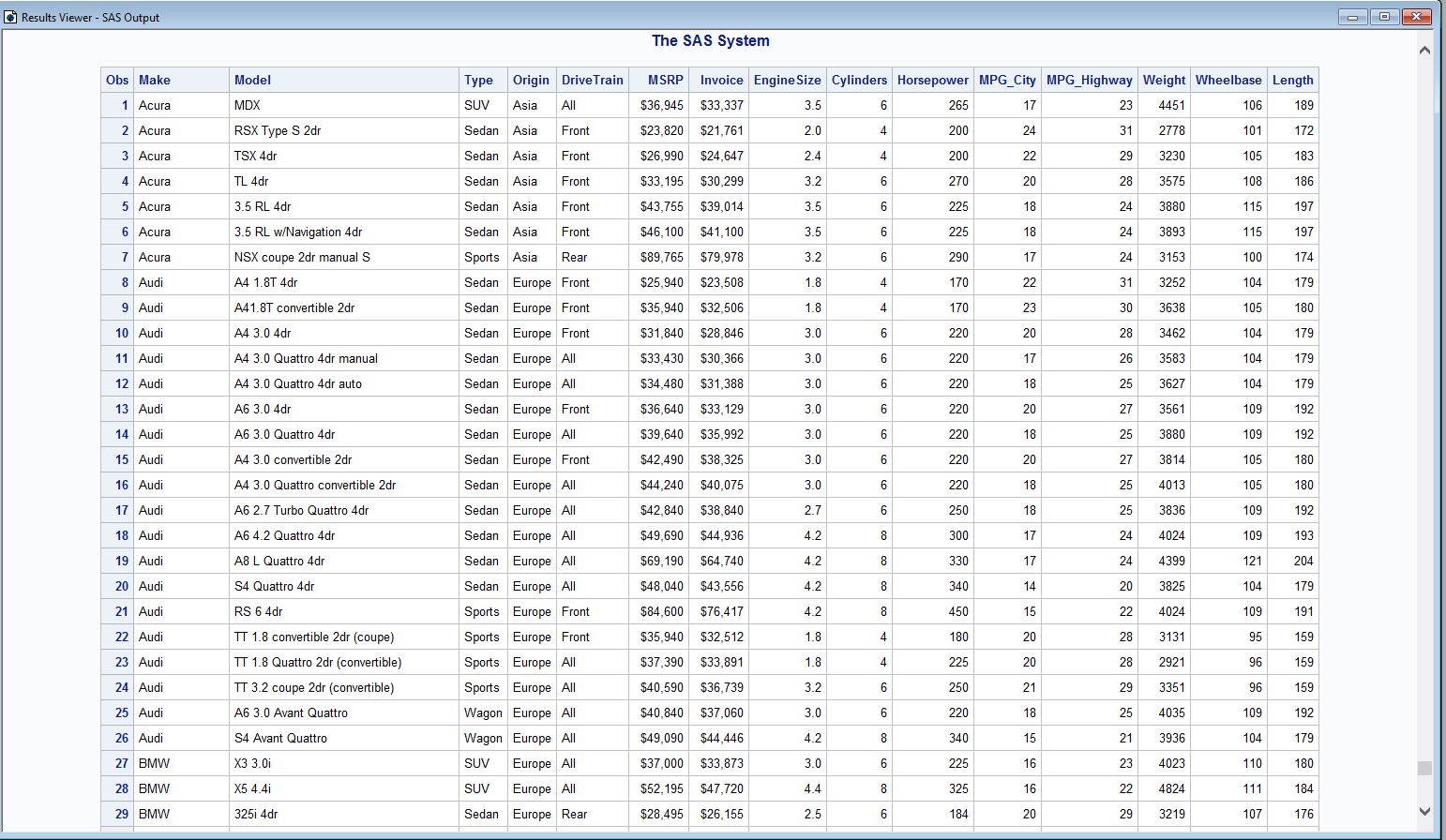The width and height of the screenshot is (1446, 840).
Task: Click the MSRP column header
Action: [666, 80]
